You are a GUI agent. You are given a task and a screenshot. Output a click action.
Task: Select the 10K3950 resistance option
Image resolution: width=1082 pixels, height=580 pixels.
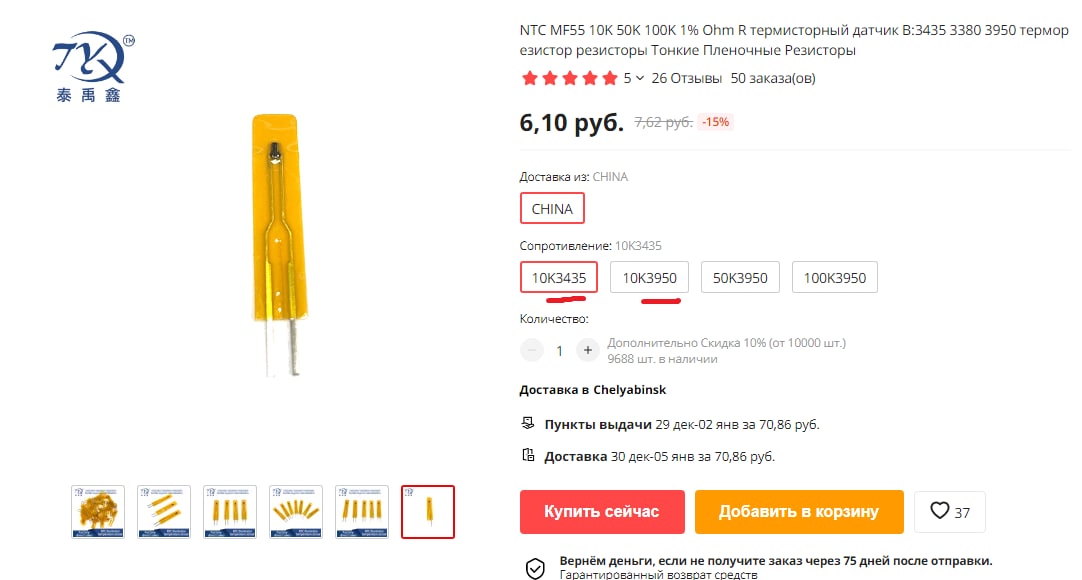click(x=649, y=277)
